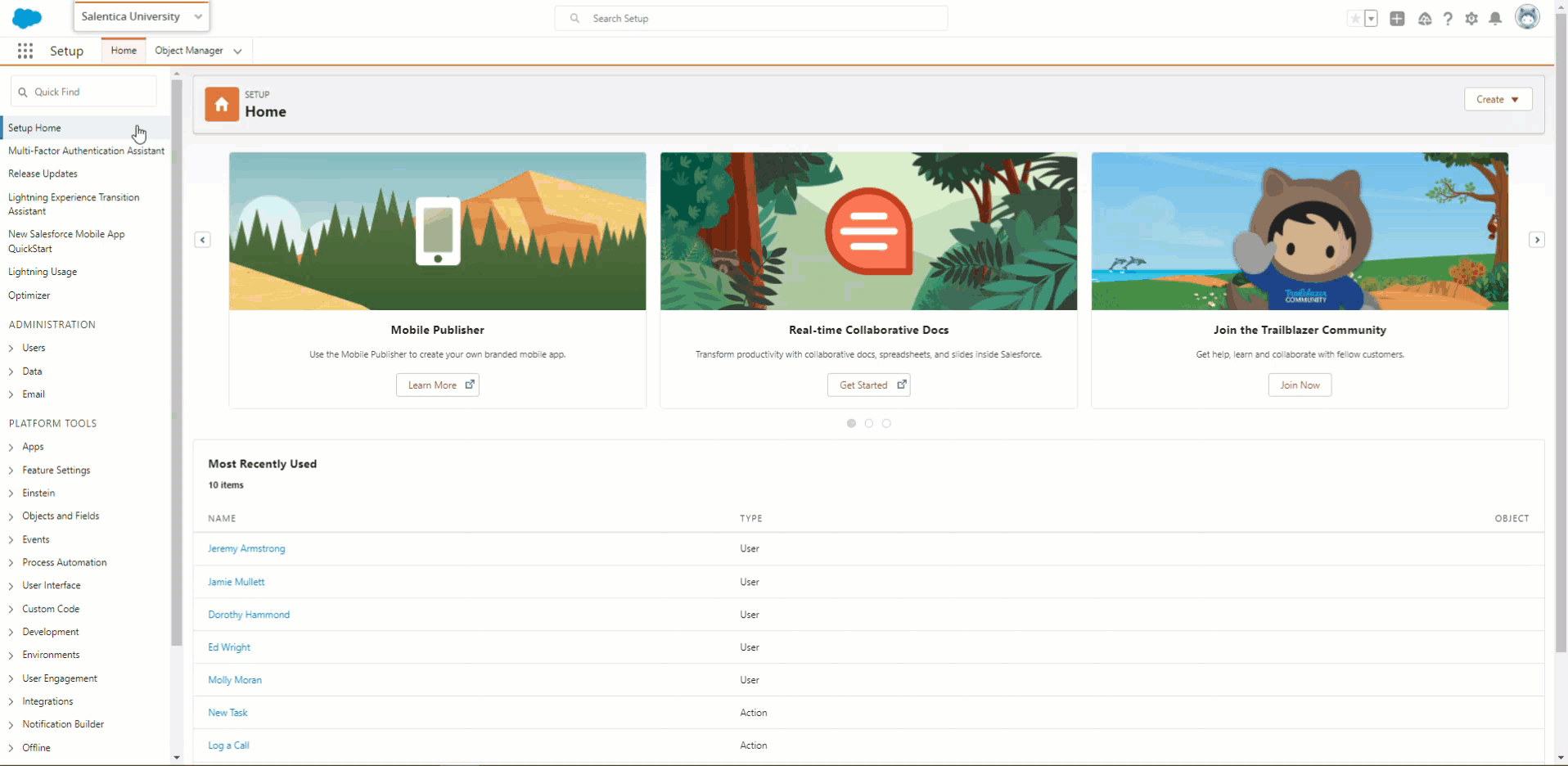Open the Help question mark icon
1568x766 pixels.
click(1448, 18)
